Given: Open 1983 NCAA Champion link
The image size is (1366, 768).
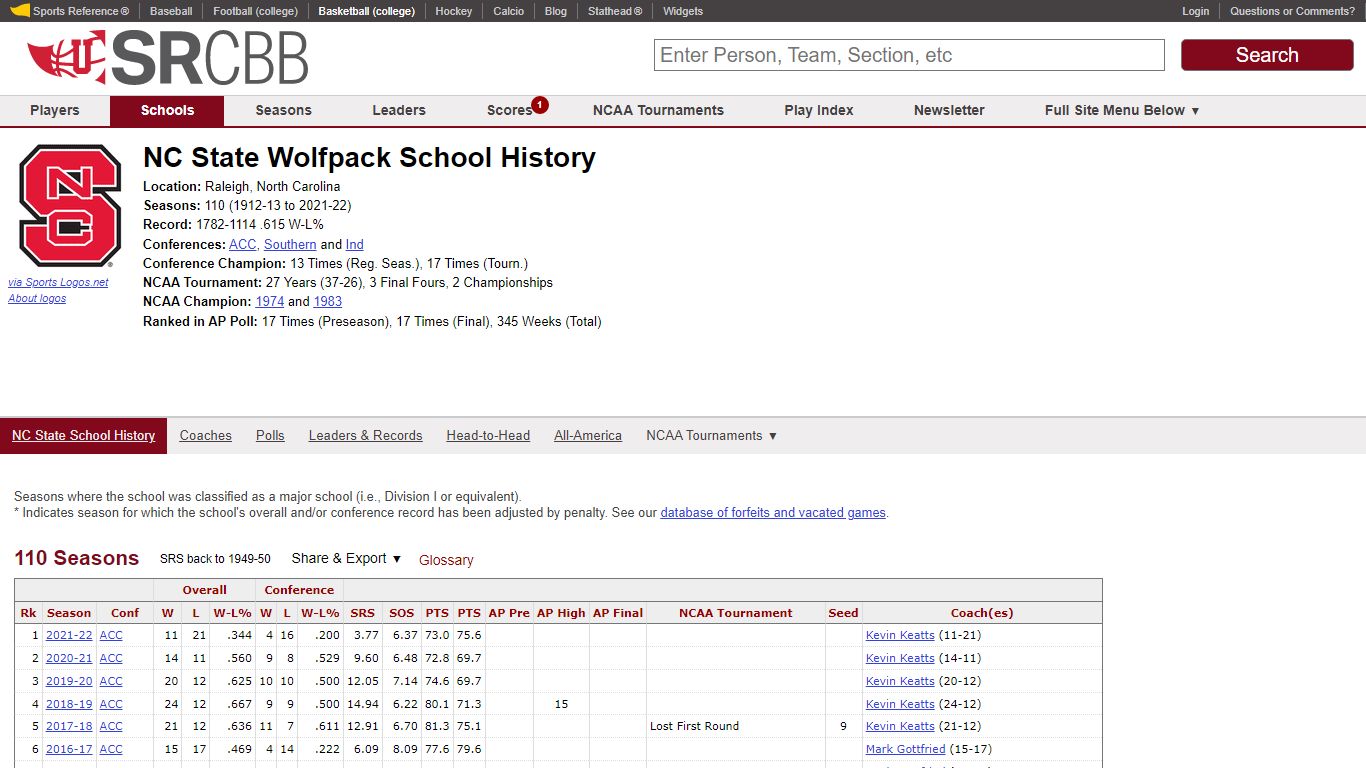Looking at the screenshot, I should pyautogui.click(x=328, y=301).
